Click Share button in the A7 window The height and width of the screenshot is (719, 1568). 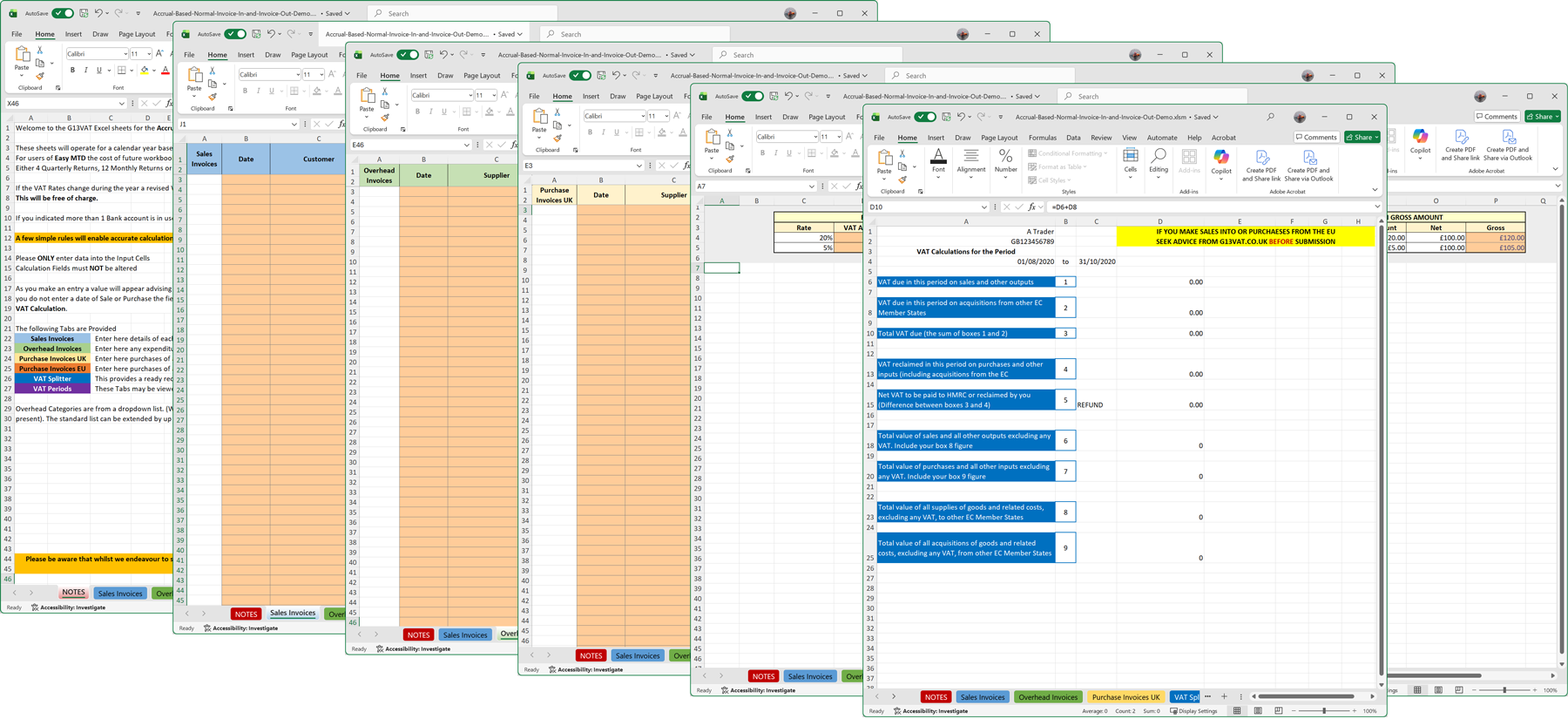coord(1543,116)
